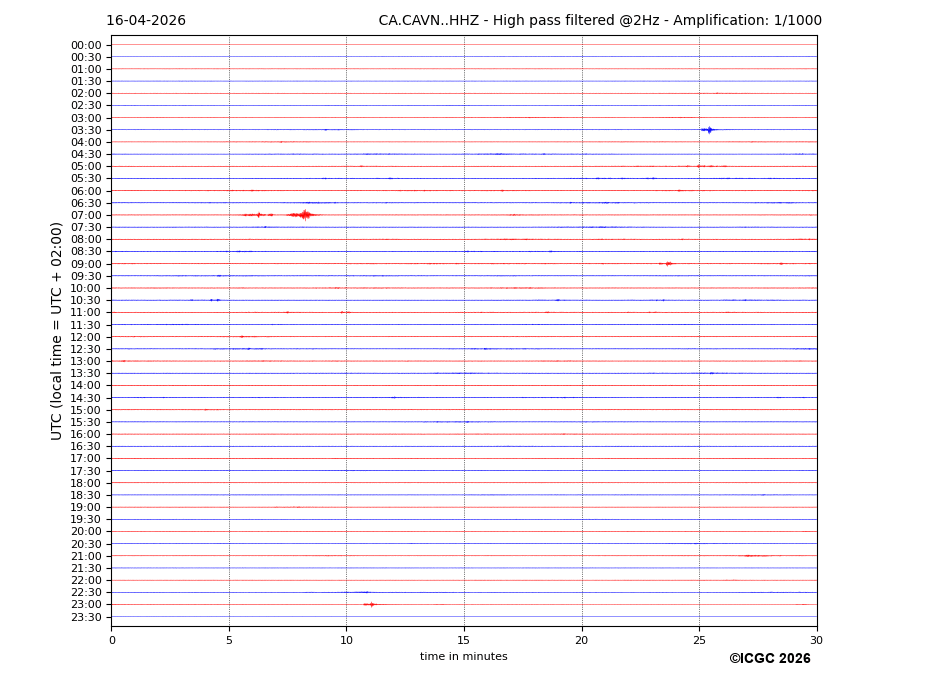Click the red spike on 23:00 trace
927x696 pixels.
coord(371,604)
